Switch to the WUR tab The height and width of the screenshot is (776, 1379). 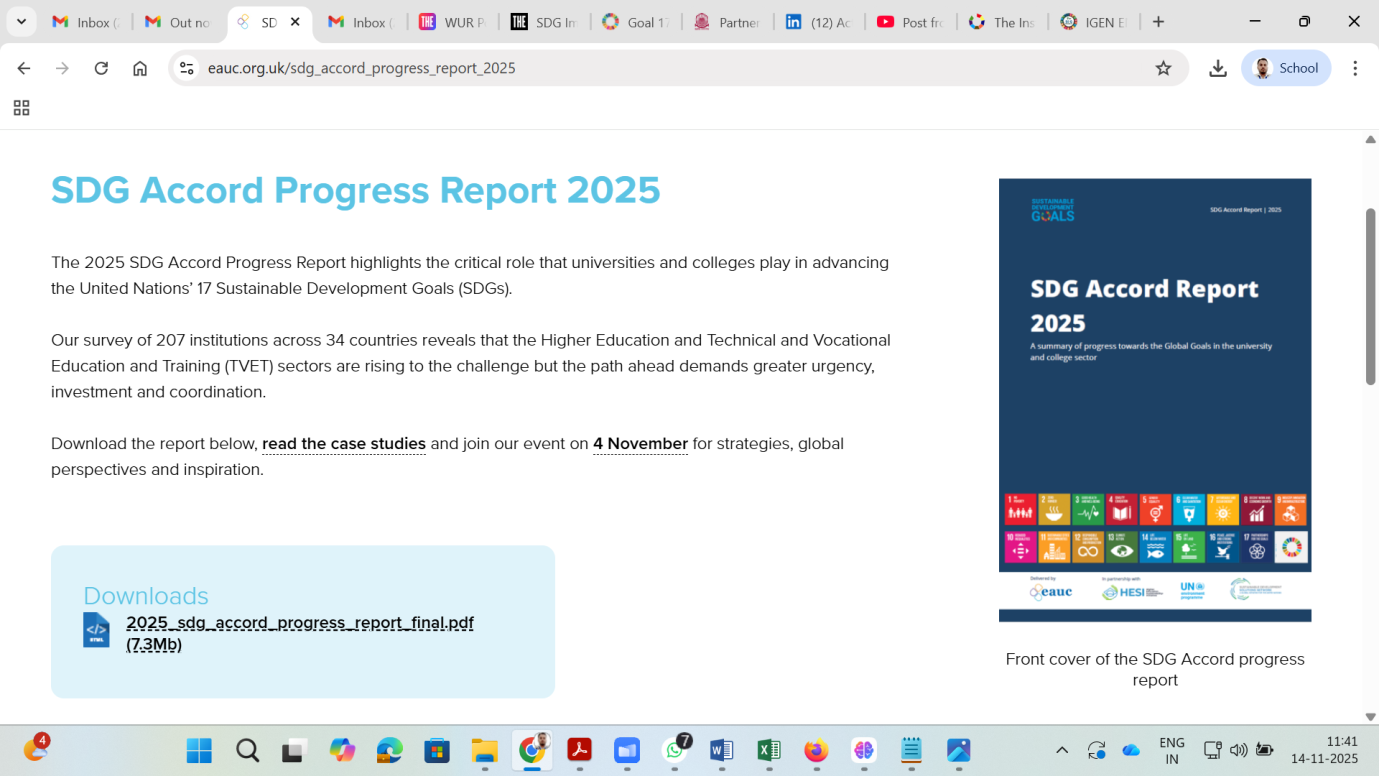pos(452,22)
